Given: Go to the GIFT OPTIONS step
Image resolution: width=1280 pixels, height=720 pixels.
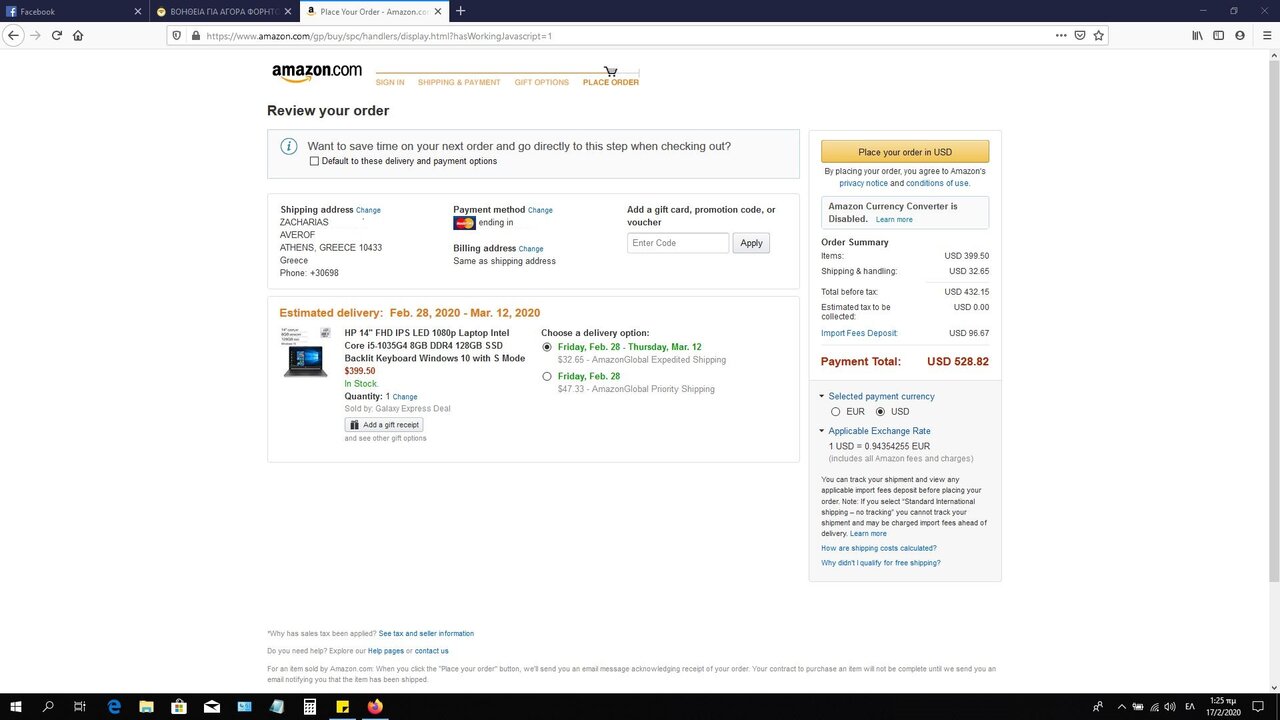Looking at the screenshot, I should coord(542,82).
